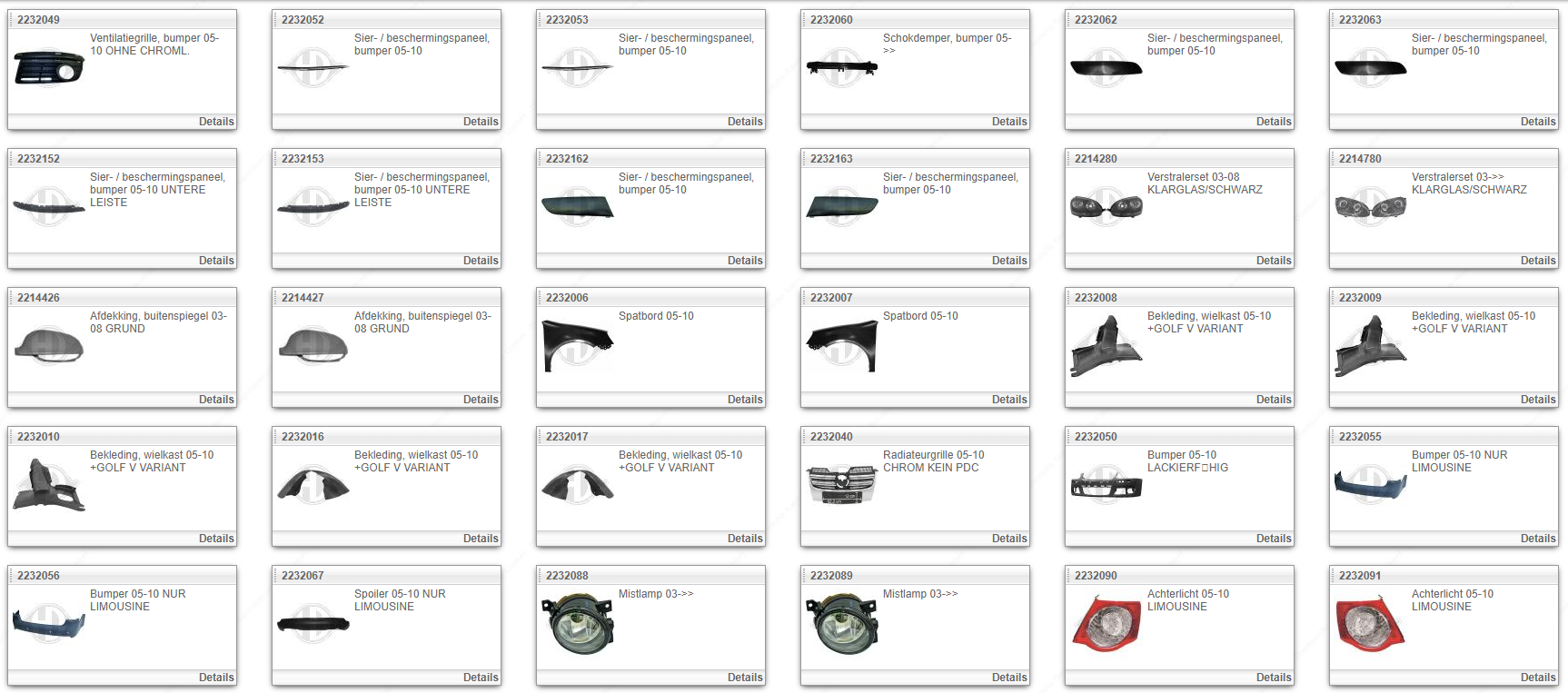
Task: Open the mirror cover image for part 2214426
Action: [49, 346]
